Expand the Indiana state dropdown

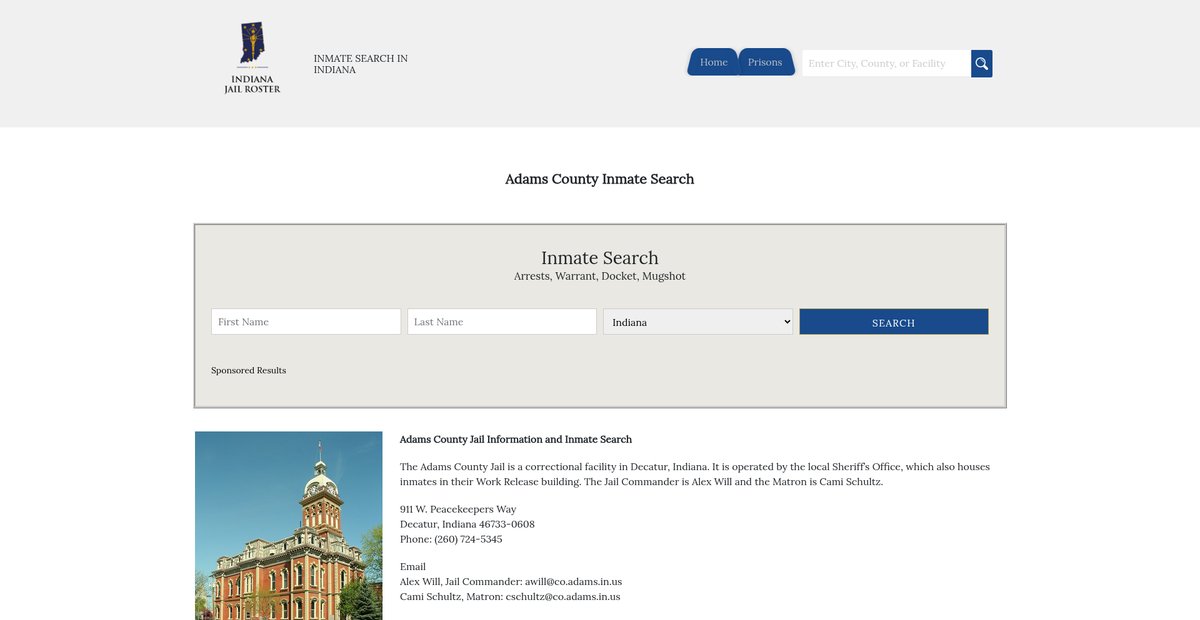click(x=698, y=322)
